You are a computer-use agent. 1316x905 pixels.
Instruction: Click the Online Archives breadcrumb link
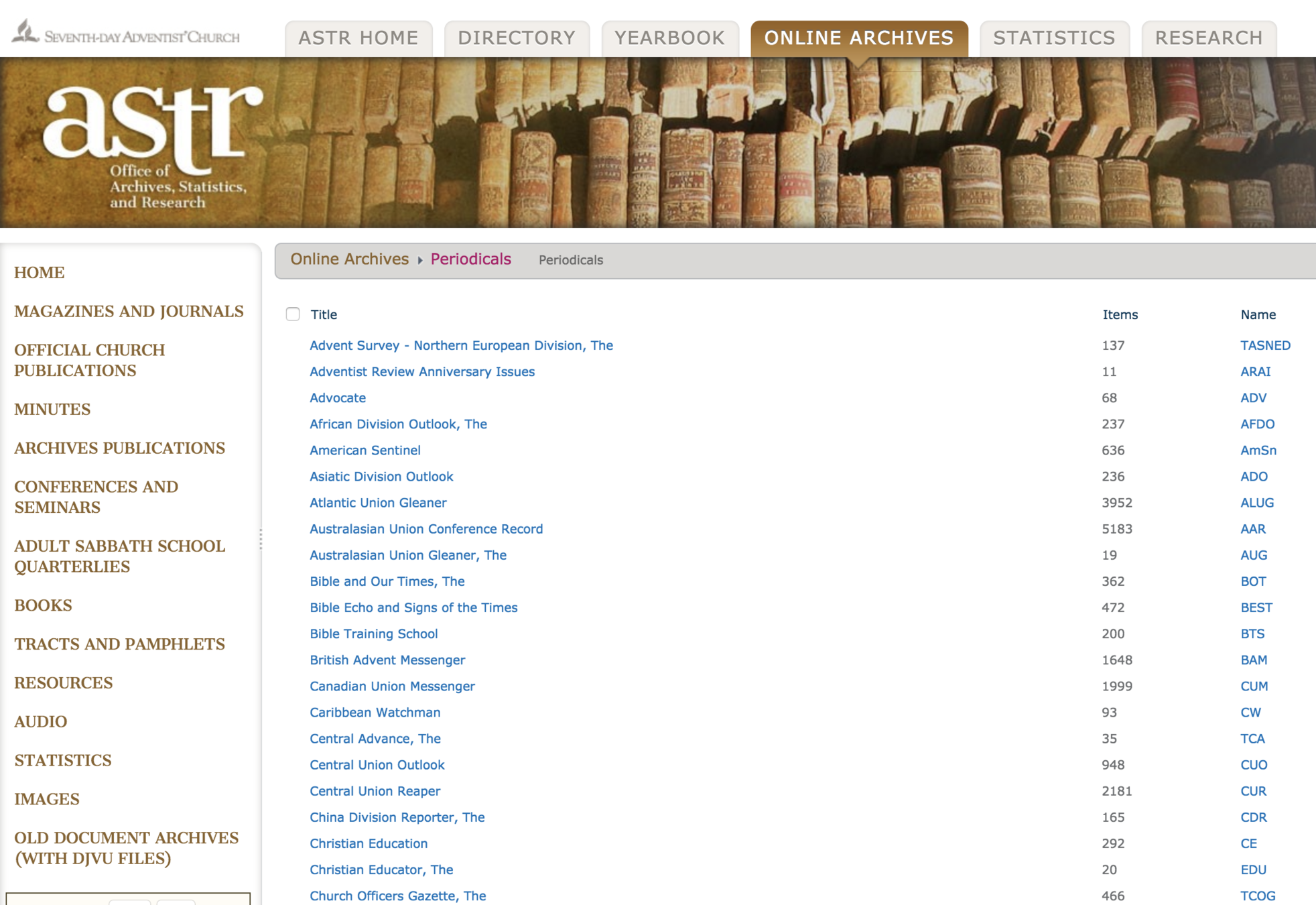pyautogui.click(x=349, y=259)
